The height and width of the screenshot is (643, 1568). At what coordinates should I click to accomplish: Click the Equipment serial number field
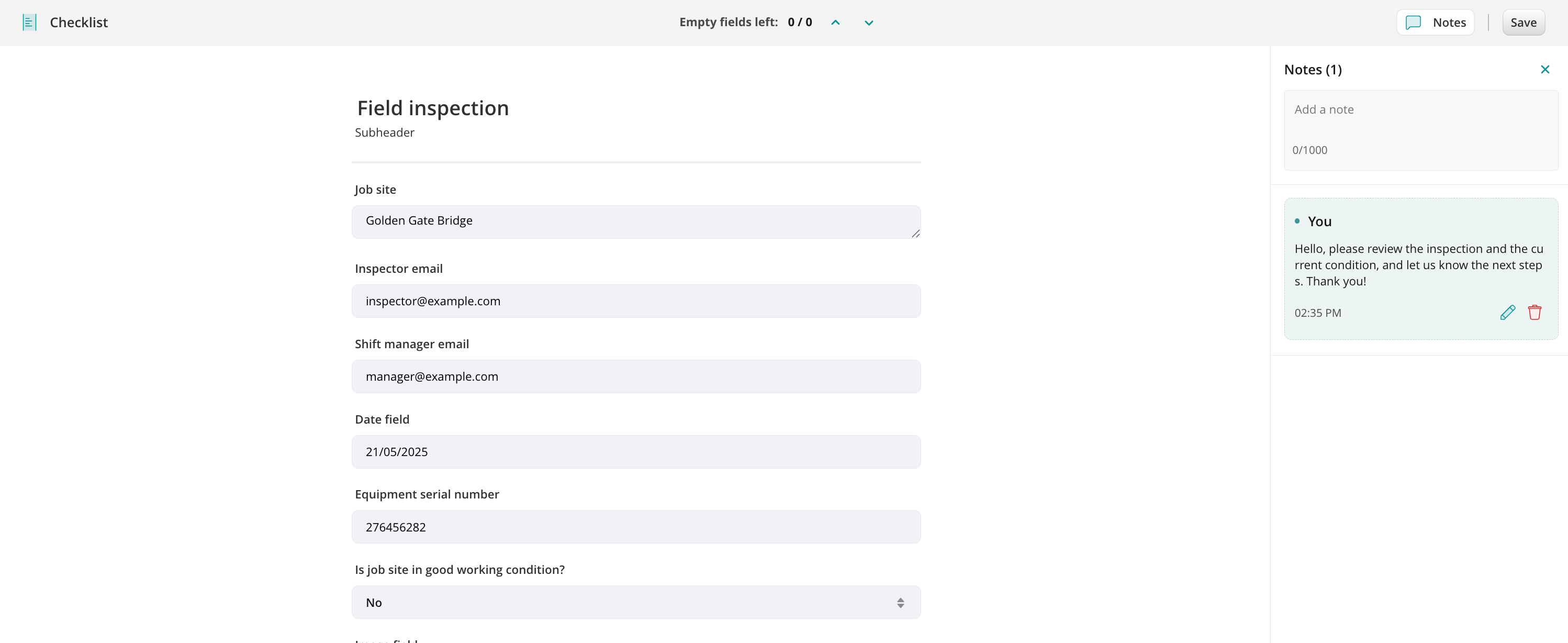tap(635, 527)
